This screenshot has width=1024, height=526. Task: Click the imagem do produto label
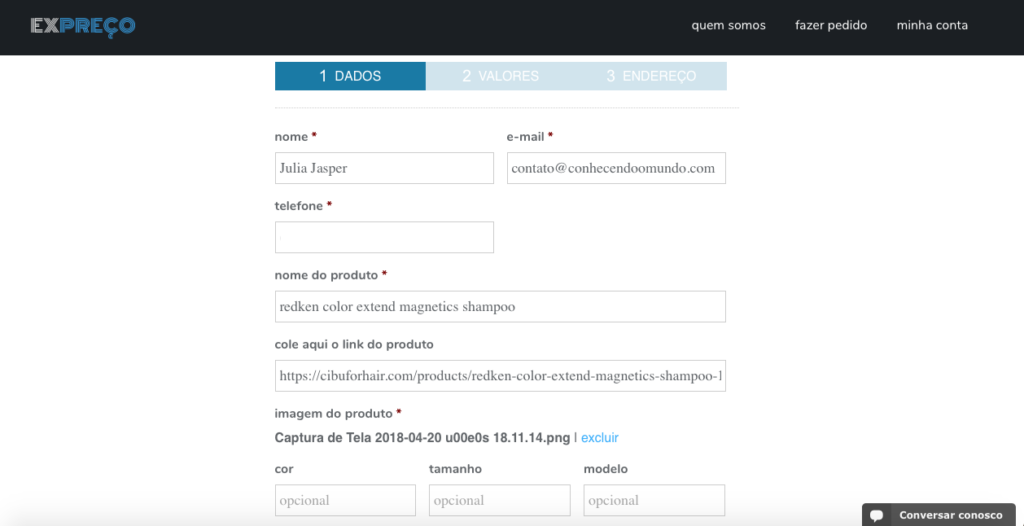point(333,413)
